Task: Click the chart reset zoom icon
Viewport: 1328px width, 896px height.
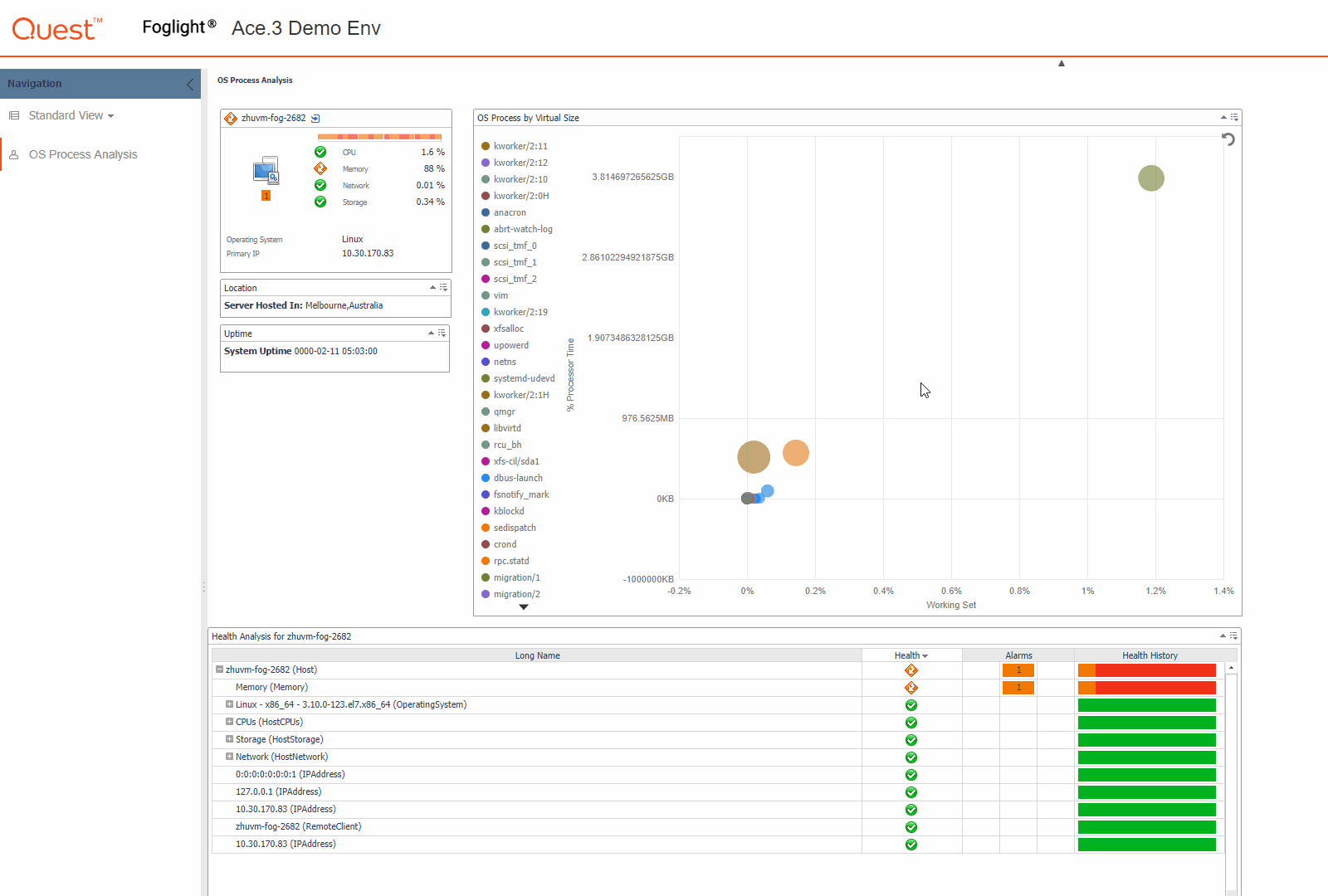Action: (1228, 139)
